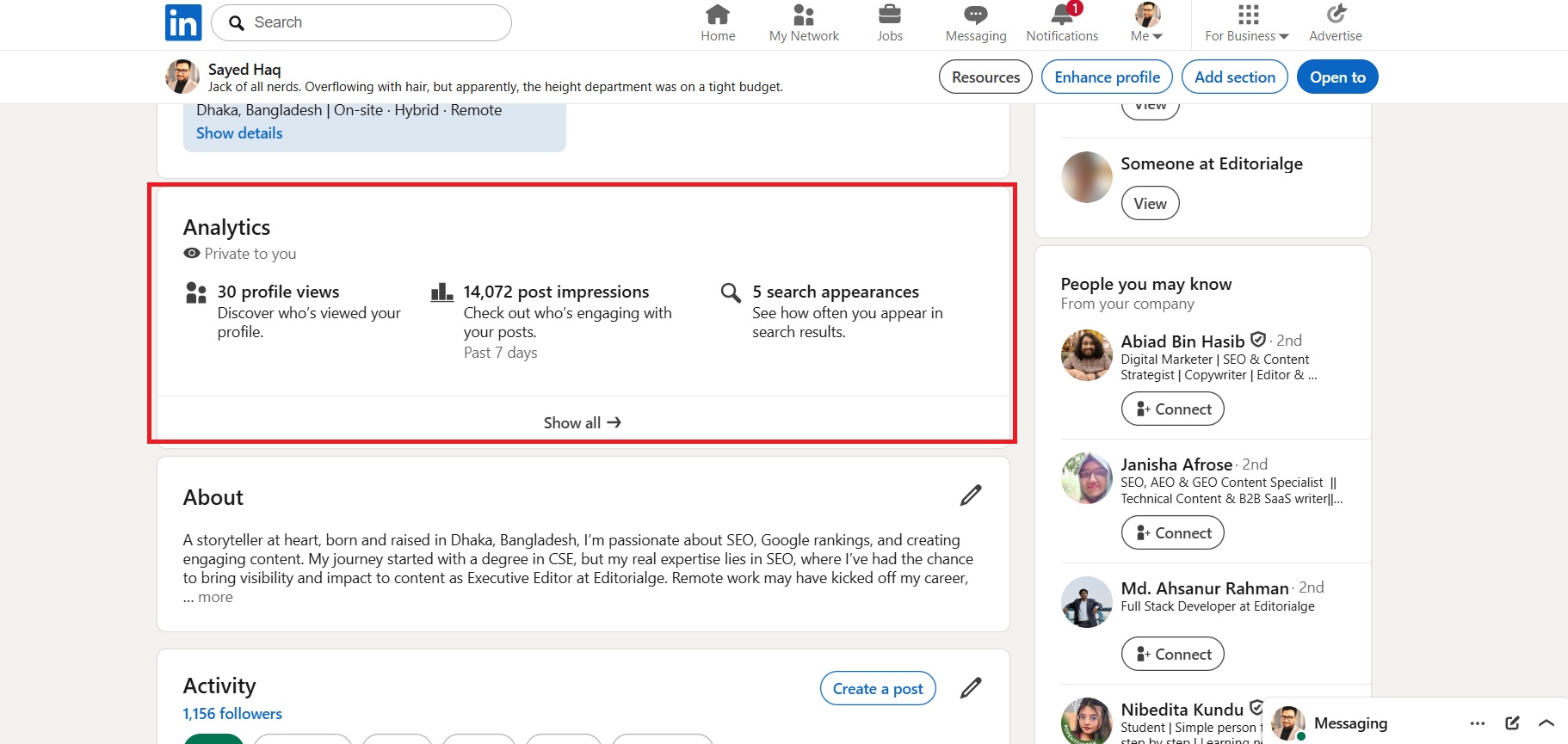Click the blurred Editorialge viewer avatar
The image size is (1568, 744).
coord(1087,177)
